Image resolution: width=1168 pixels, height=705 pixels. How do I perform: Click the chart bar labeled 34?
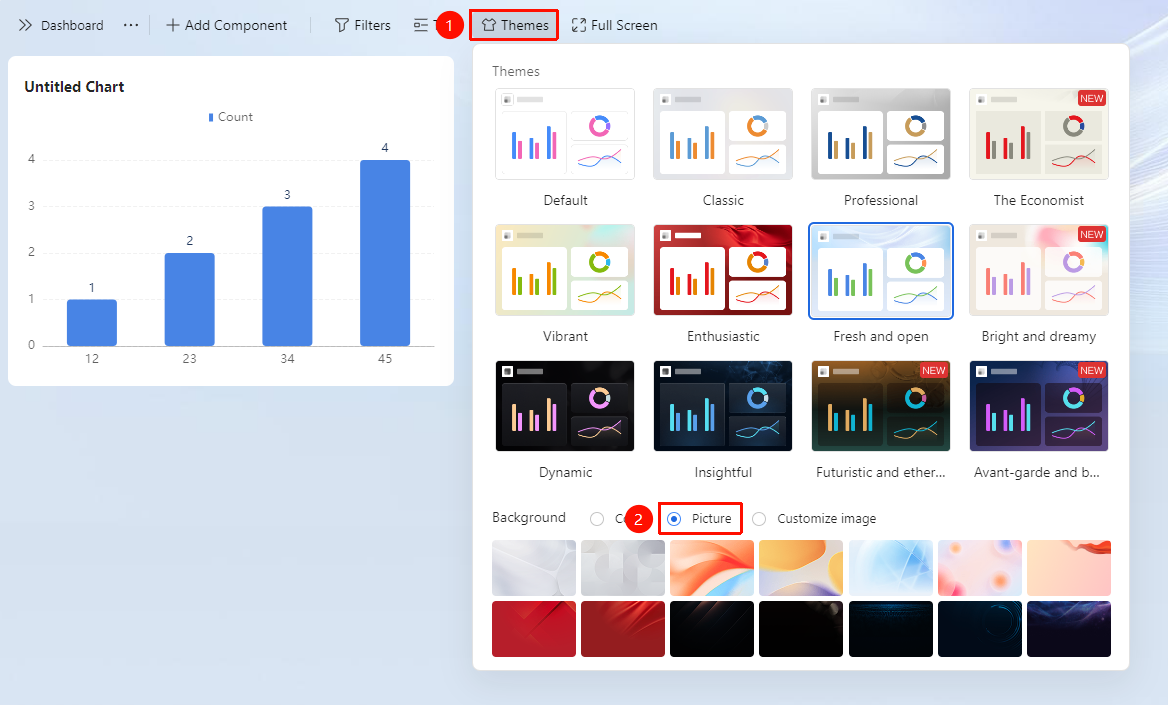[287, 276]
